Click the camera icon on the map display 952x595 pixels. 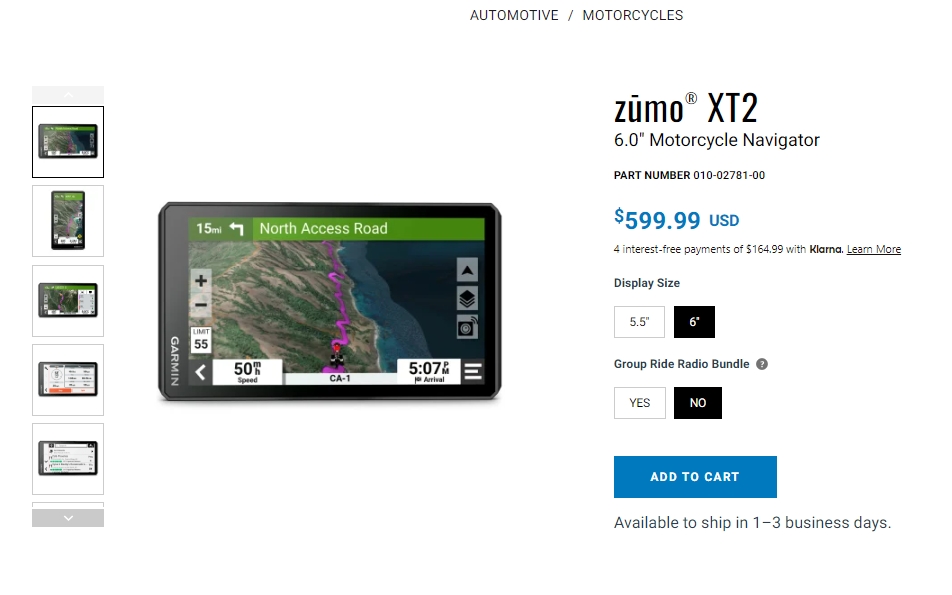click(467, 327)
